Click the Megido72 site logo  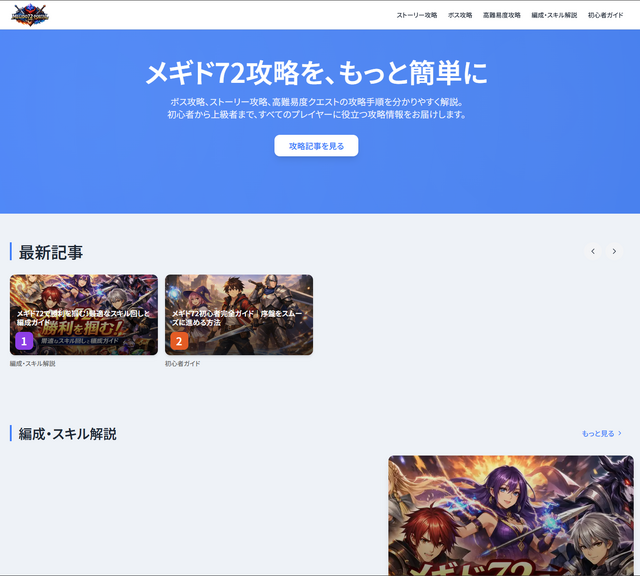[x=30, y=15]
